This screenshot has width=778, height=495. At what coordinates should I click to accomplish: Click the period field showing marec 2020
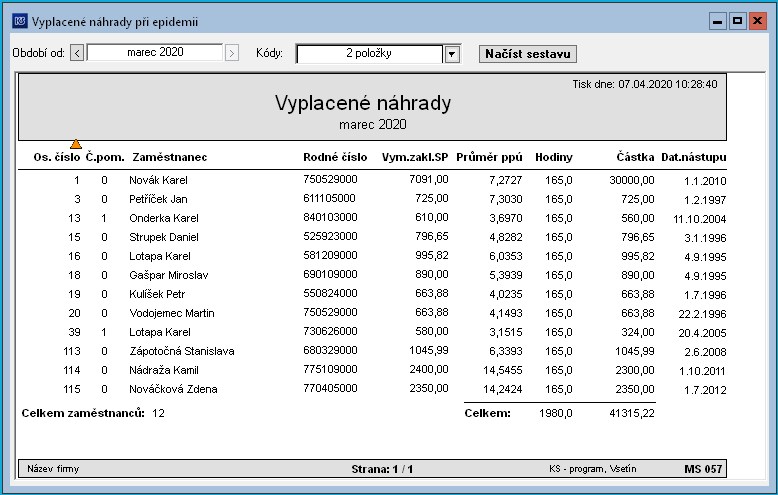click(x=155, y=52)
